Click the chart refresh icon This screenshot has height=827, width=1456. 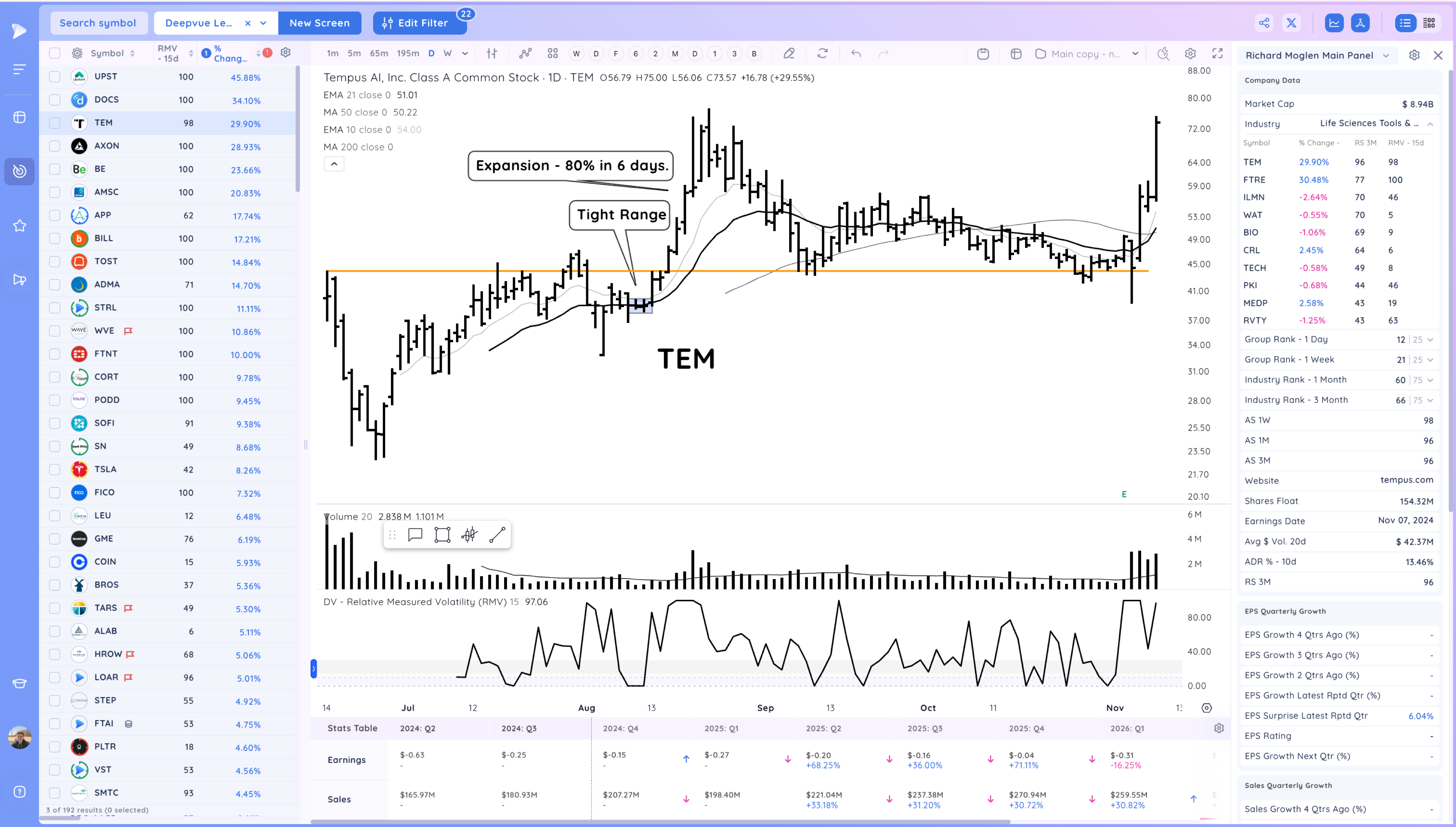[x=822, y=54]
